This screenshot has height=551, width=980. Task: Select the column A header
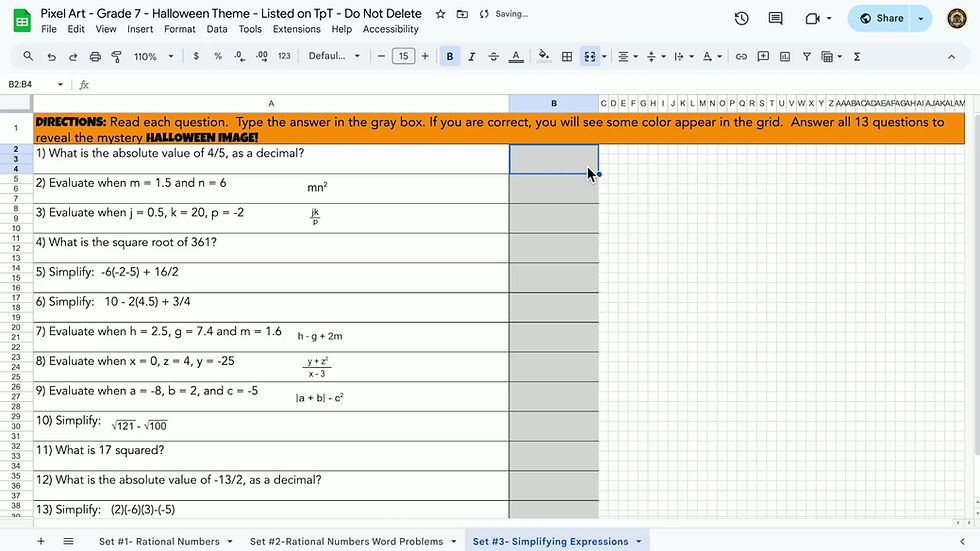tap(271, 103)
